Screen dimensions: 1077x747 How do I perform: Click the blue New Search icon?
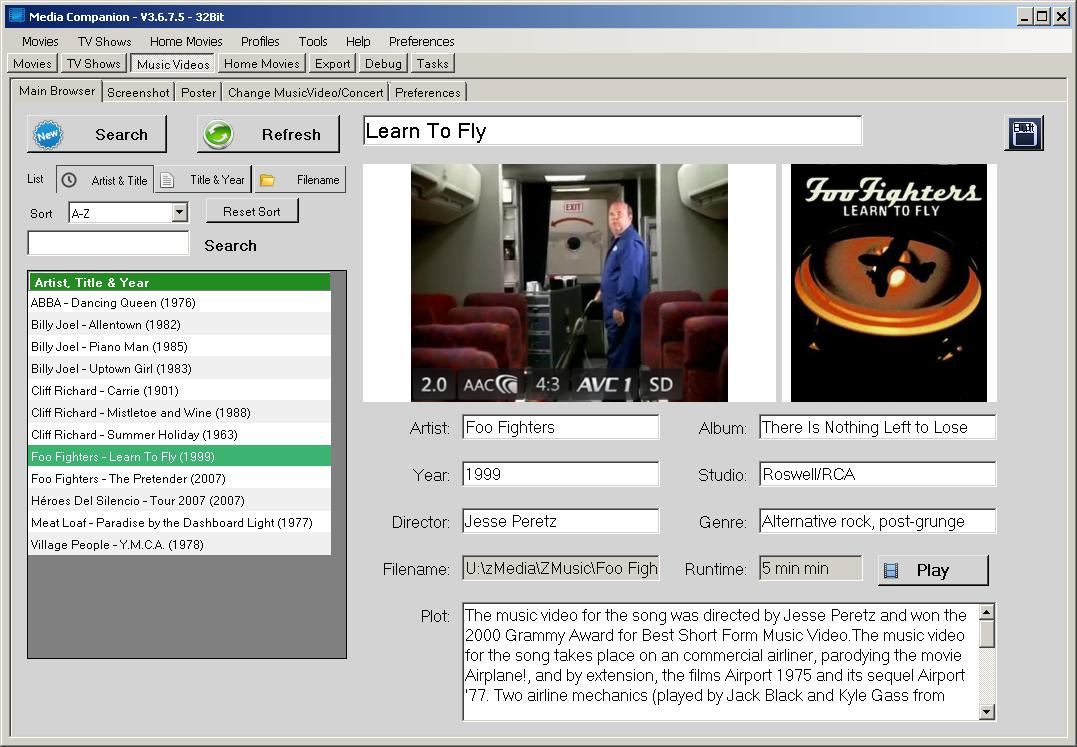pyautogui.click(x=48, y=135)
